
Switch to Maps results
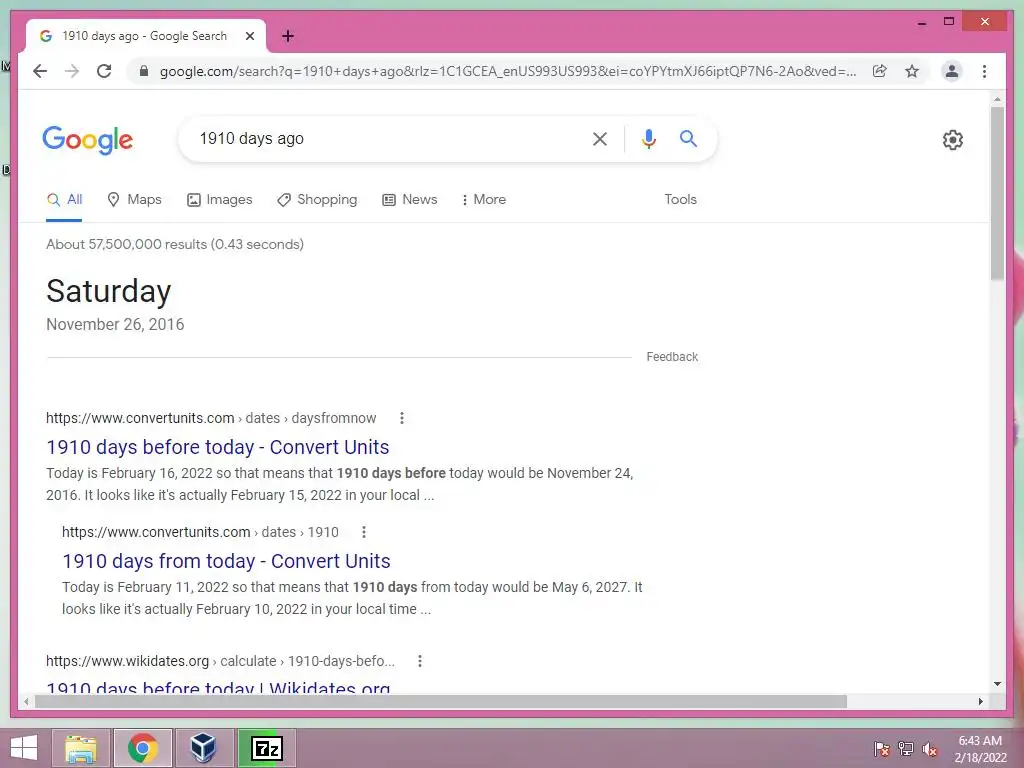[134, 199]
